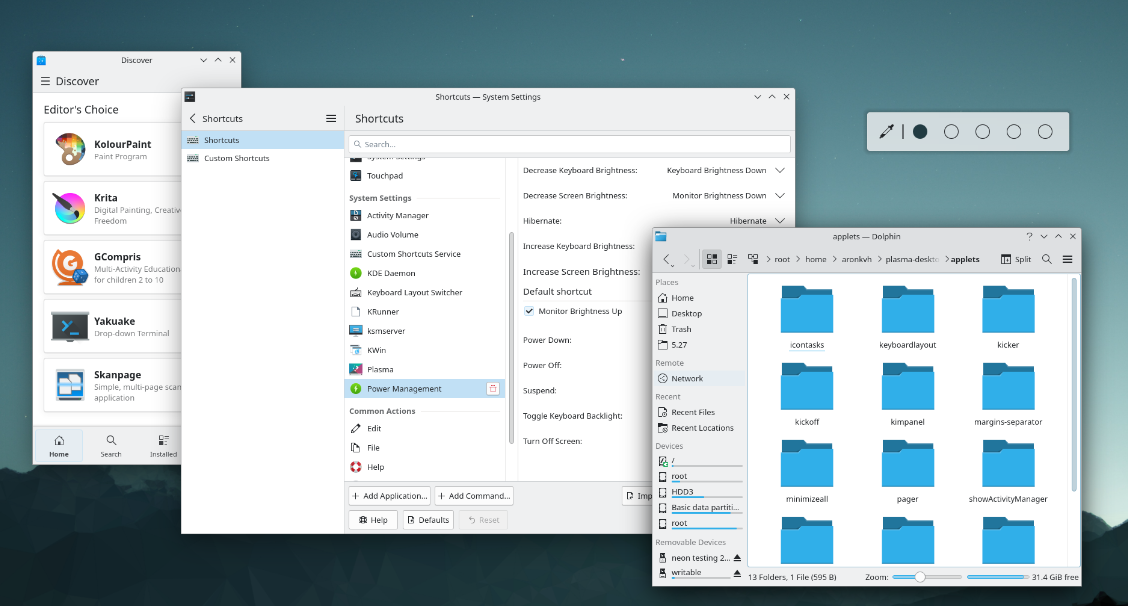The image size is (1128, 606).
Task: Select the Shortcuts sidebar item below the back arrow
Action: point(263,140)
